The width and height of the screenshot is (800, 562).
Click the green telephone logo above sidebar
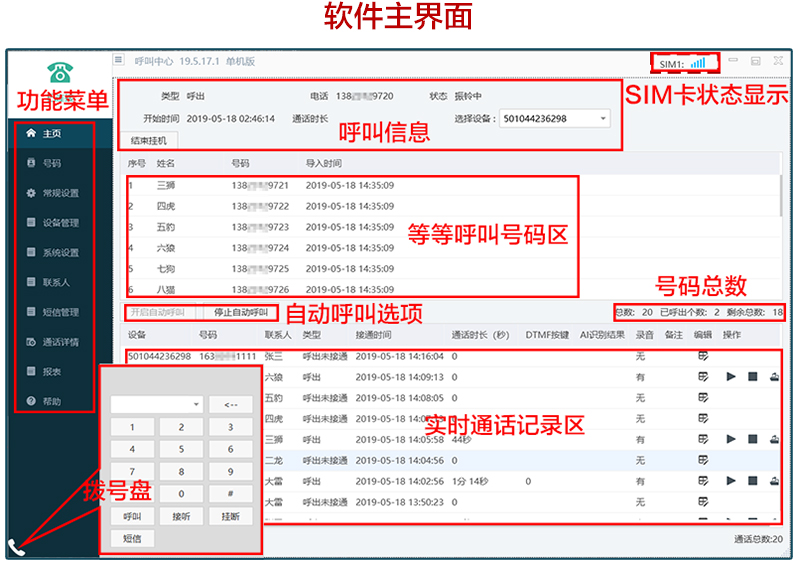coord(59,71)
